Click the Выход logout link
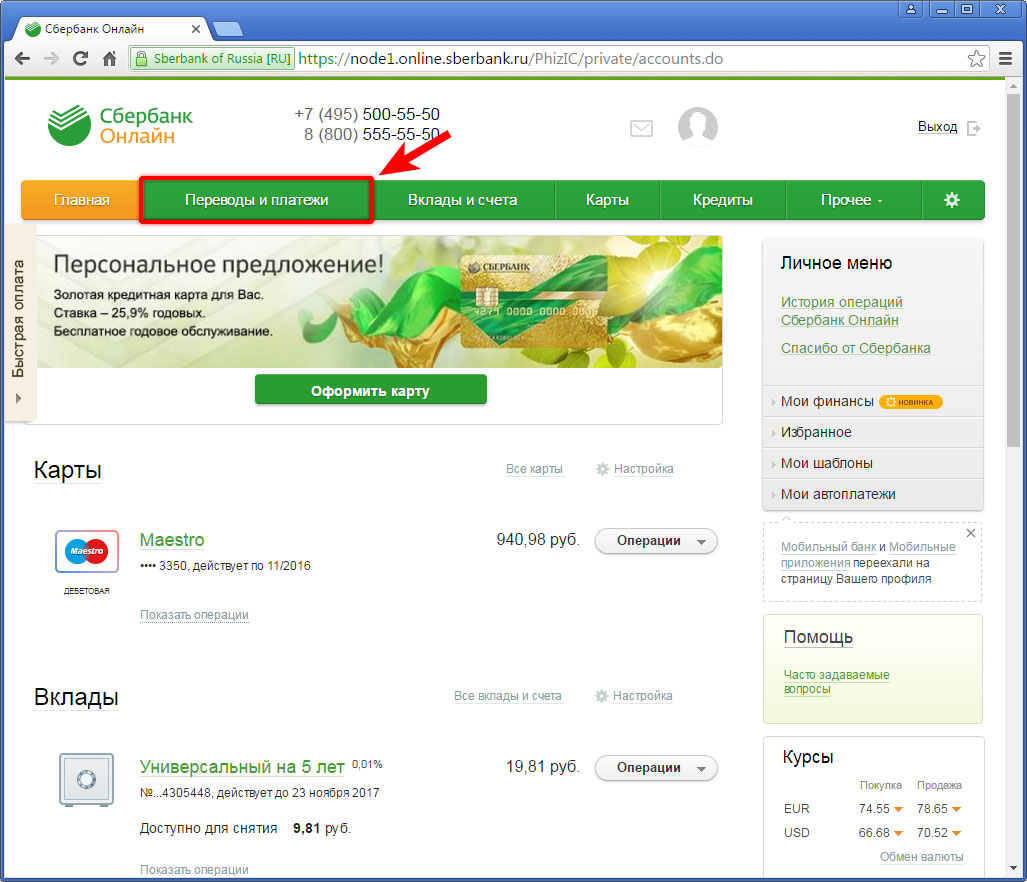Screen dimensions: 1027x882 pos(937,127)
